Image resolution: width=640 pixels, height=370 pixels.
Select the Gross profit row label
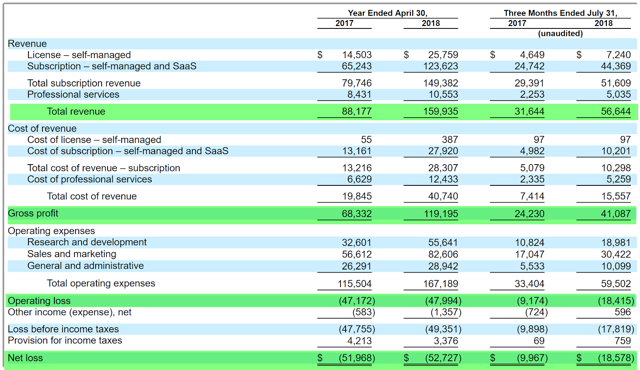click(x=33, y=213)
